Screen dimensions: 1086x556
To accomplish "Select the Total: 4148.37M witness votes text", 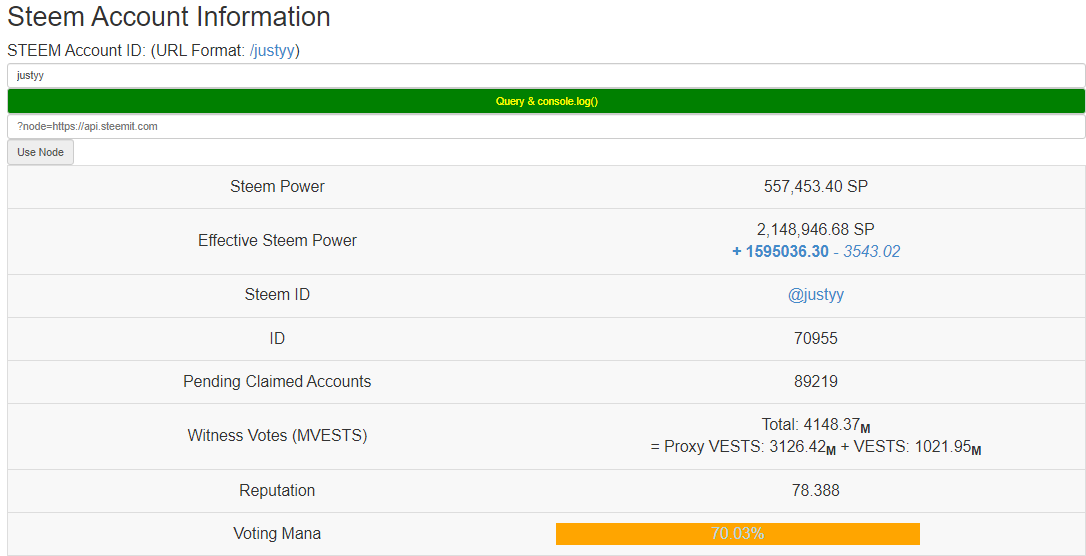I will click(816, 425).
